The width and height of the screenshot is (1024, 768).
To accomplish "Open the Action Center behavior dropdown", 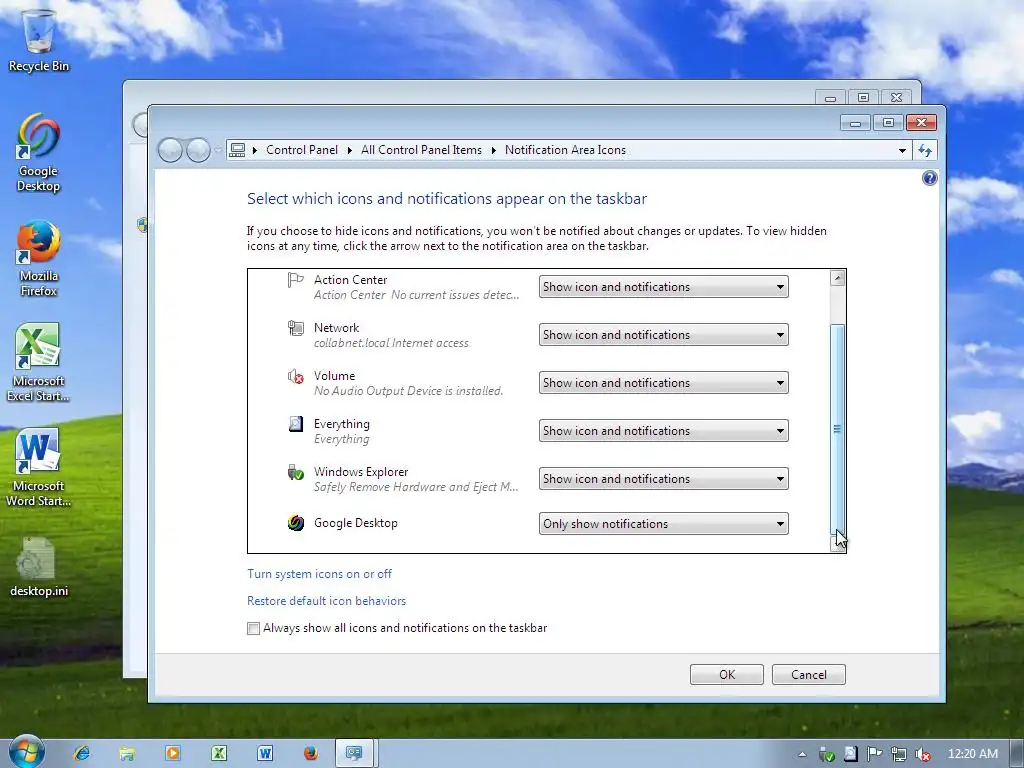I will (x=664, y=287).
